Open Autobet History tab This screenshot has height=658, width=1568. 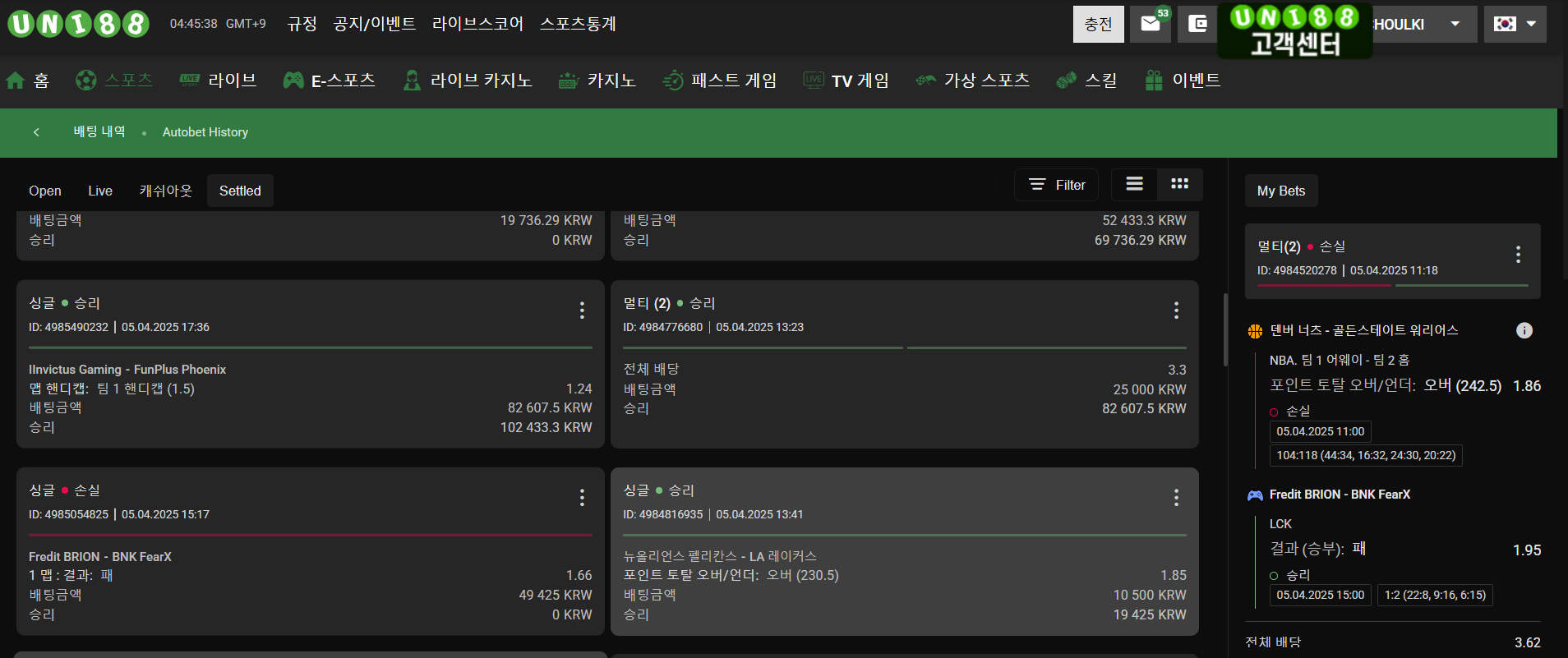point(205,132)
